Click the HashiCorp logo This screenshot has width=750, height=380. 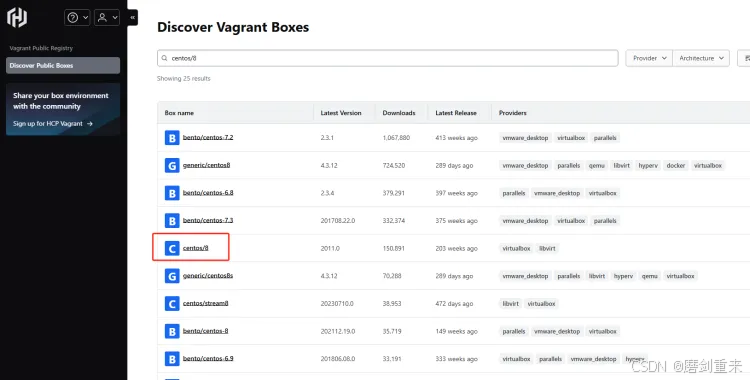point(17,17)
